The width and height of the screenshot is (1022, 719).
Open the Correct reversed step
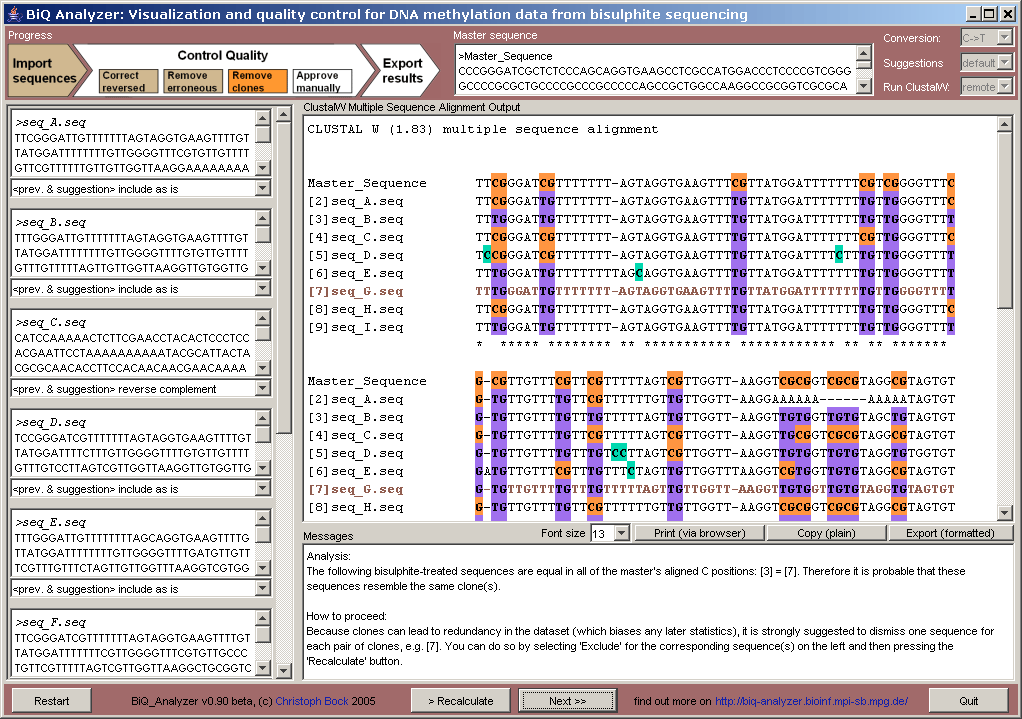[x=129, y=81]
